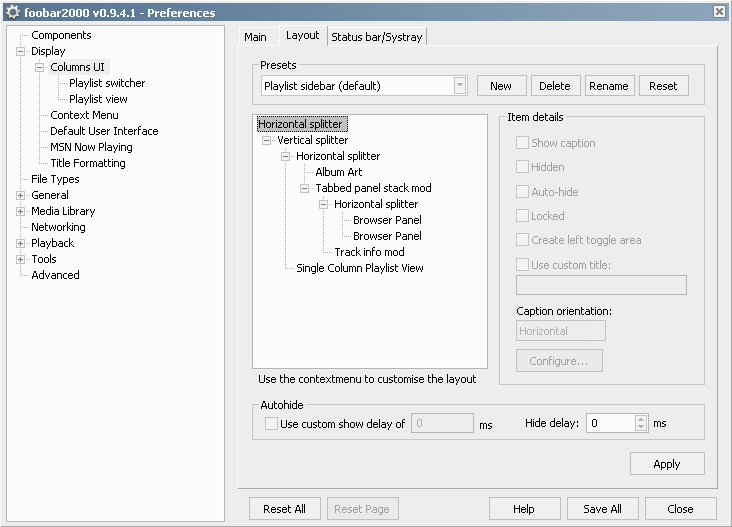Click the Rename preset button
Screen dimensions: 732x527
[x=609, y=86]
